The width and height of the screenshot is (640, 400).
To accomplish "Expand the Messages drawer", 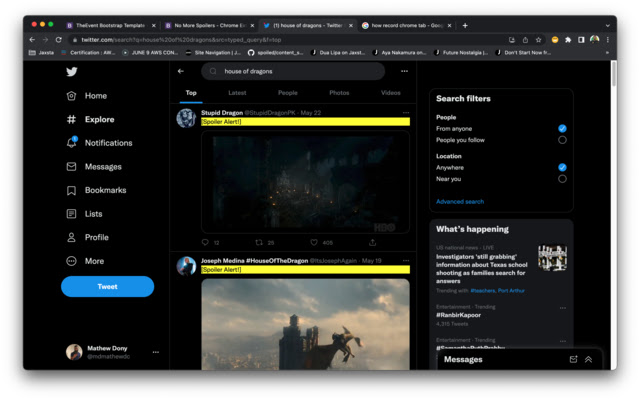I will pos(588,359).
